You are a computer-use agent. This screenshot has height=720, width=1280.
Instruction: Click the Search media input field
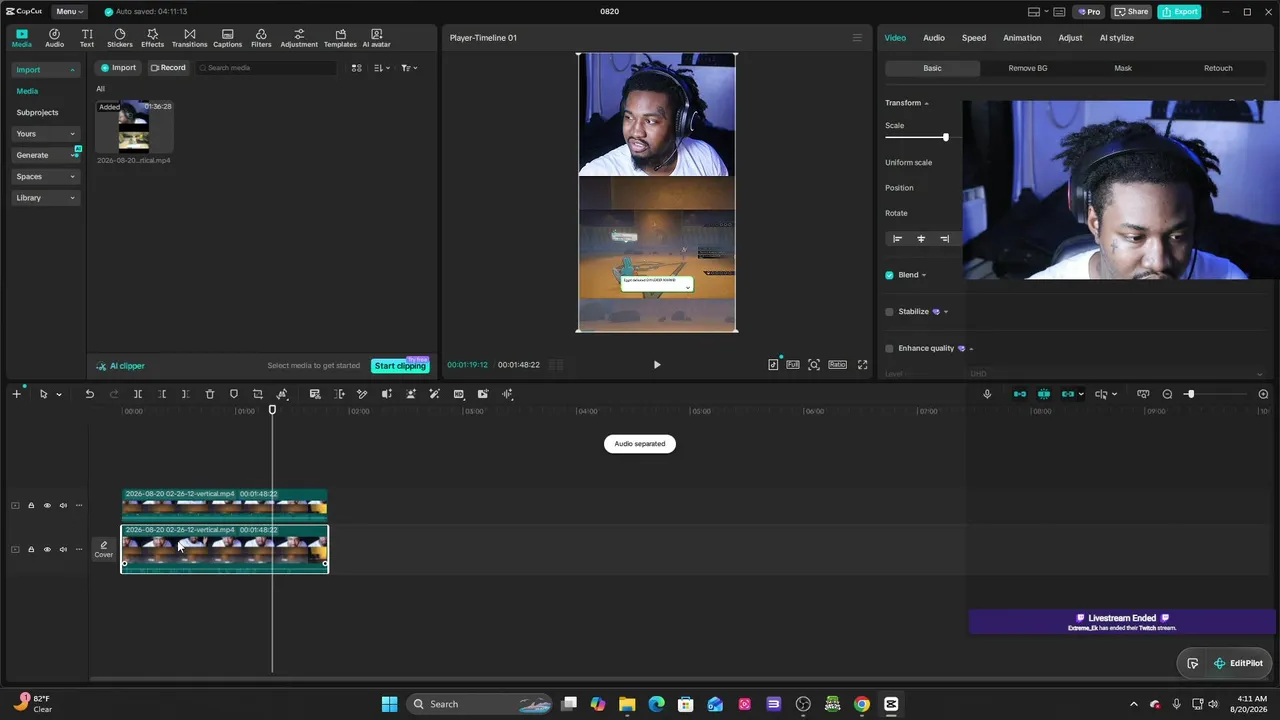coord(266,68)
